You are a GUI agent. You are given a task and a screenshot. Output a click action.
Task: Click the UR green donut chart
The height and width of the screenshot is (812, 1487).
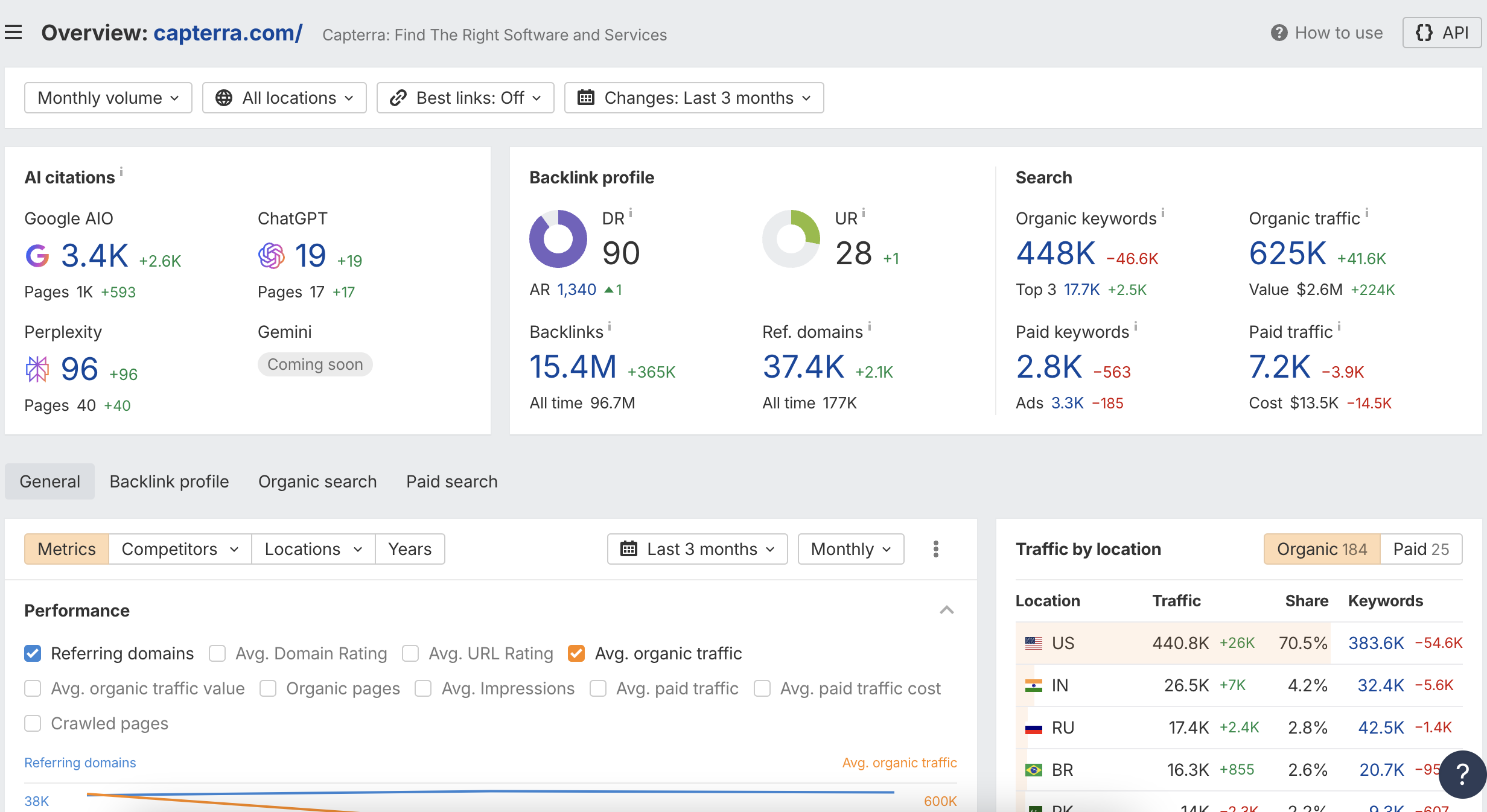pos(791,239)
